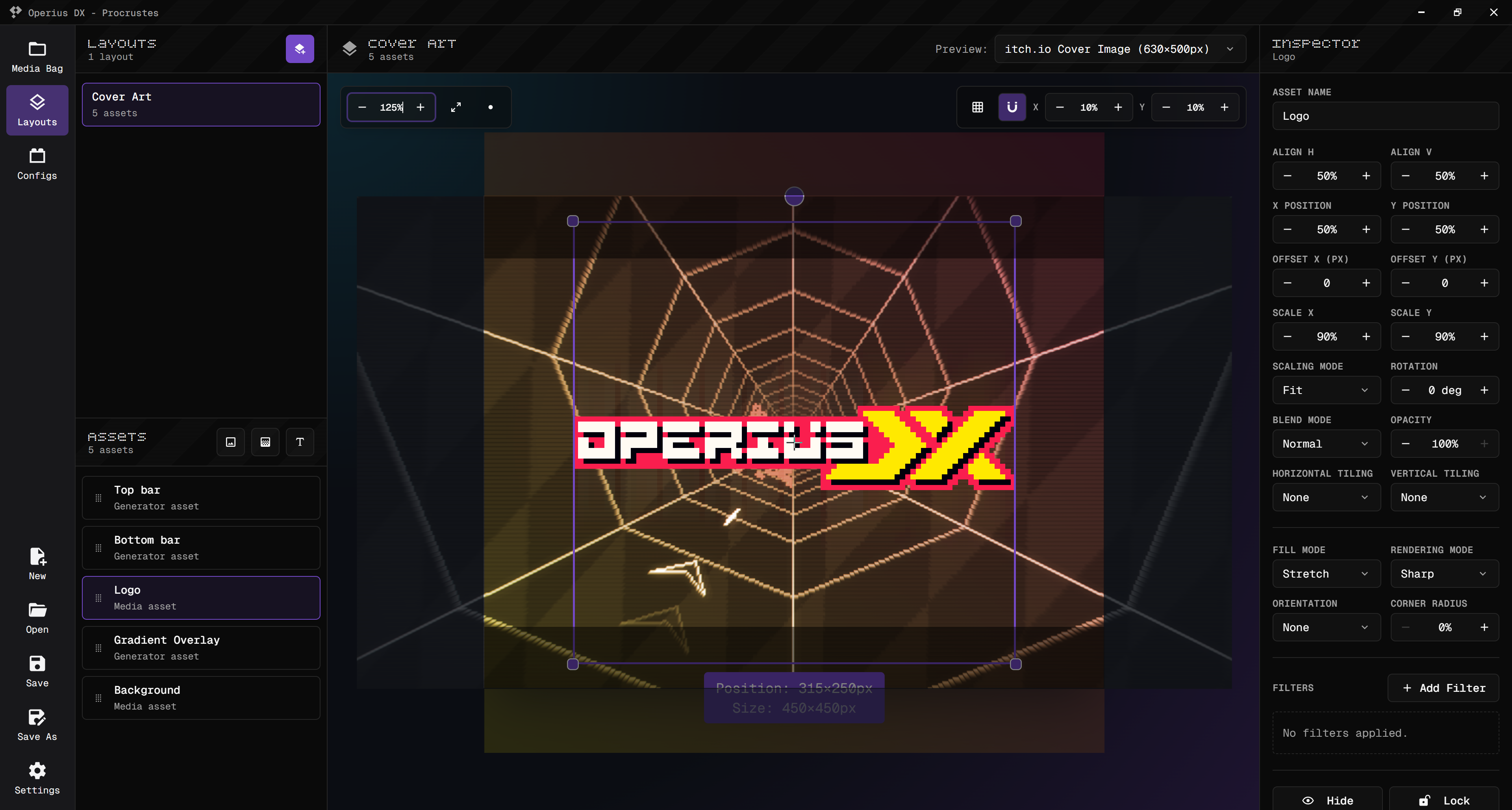Select the generator asset icon in Assets panel
This screenshot has width=1512, height=810.
265,442
